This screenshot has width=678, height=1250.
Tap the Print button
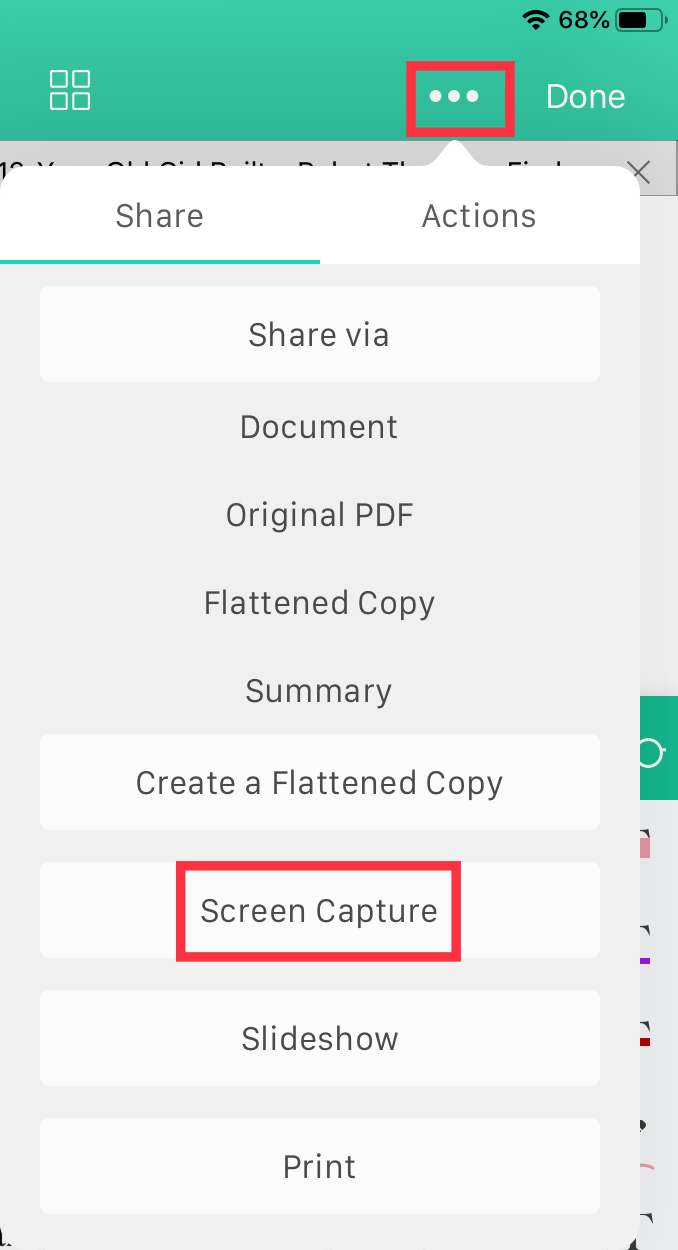tap(320, 1166)
